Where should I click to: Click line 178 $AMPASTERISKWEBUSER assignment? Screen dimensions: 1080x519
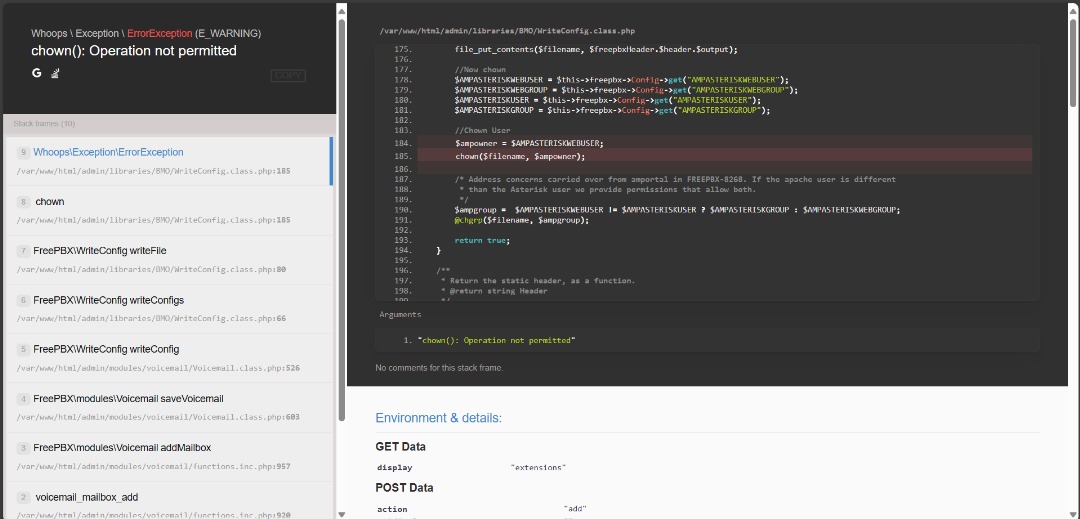621,80
